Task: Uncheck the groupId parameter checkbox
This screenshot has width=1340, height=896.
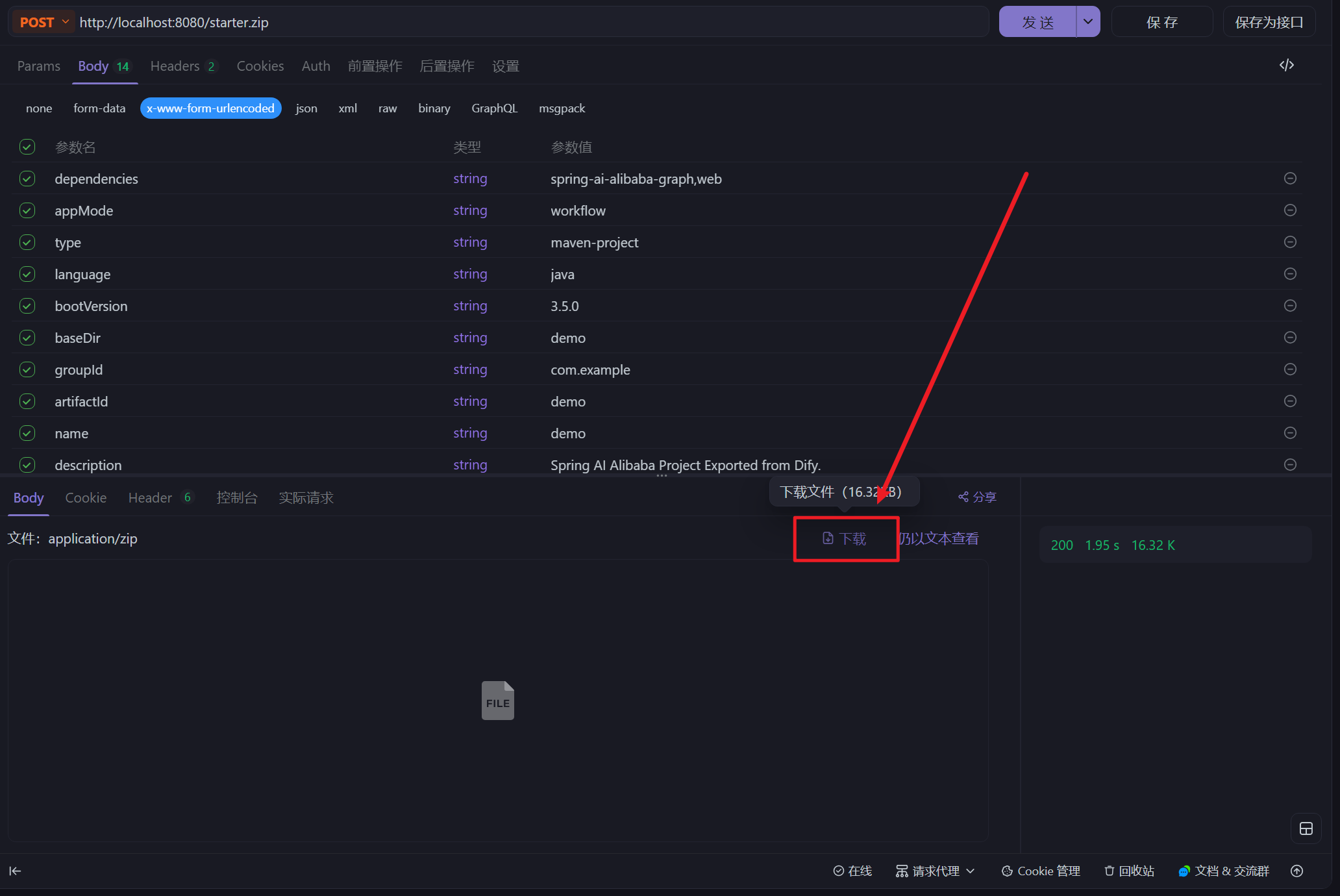Action: 27,369
